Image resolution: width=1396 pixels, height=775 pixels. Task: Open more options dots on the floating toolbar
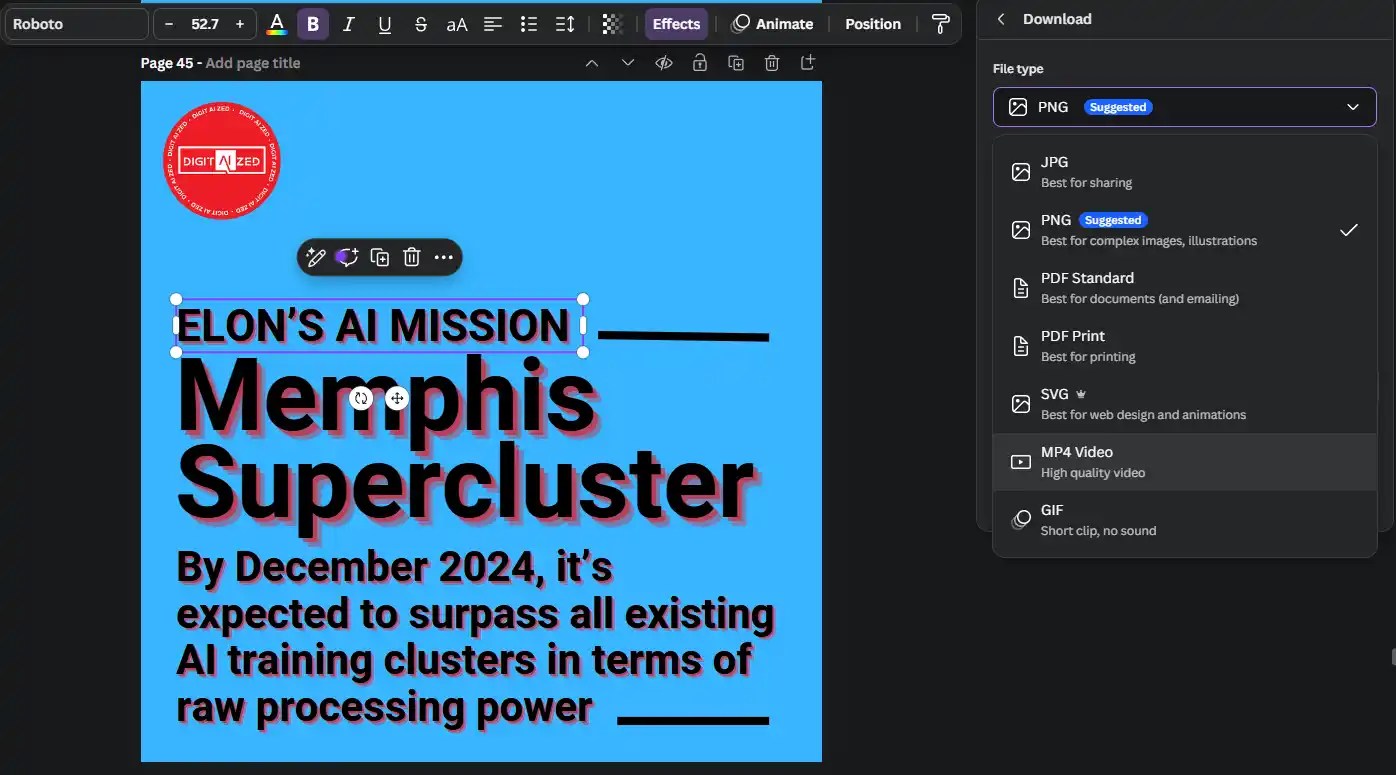click(444, 257)
